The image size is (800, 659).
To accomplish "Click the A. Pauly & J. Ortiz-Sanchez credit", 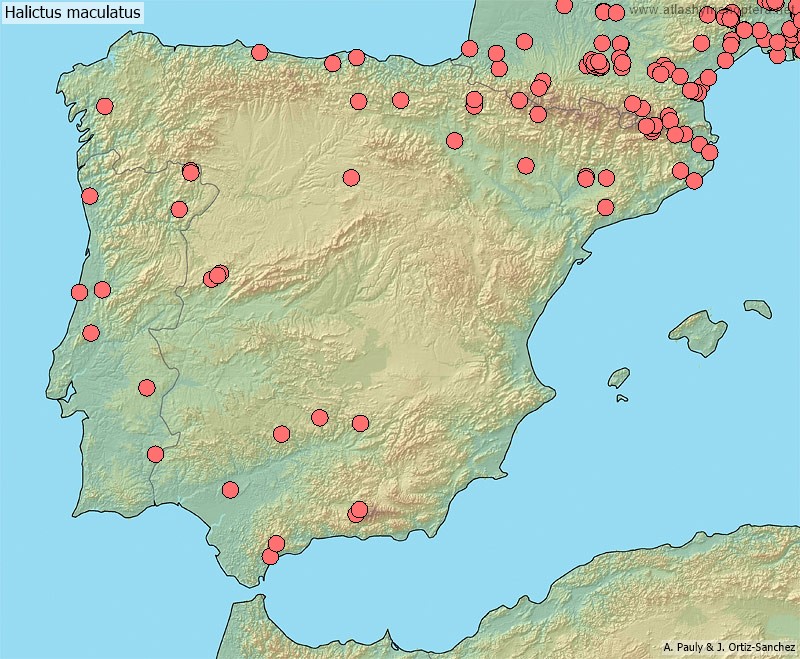I will click(x=728, y=647).
